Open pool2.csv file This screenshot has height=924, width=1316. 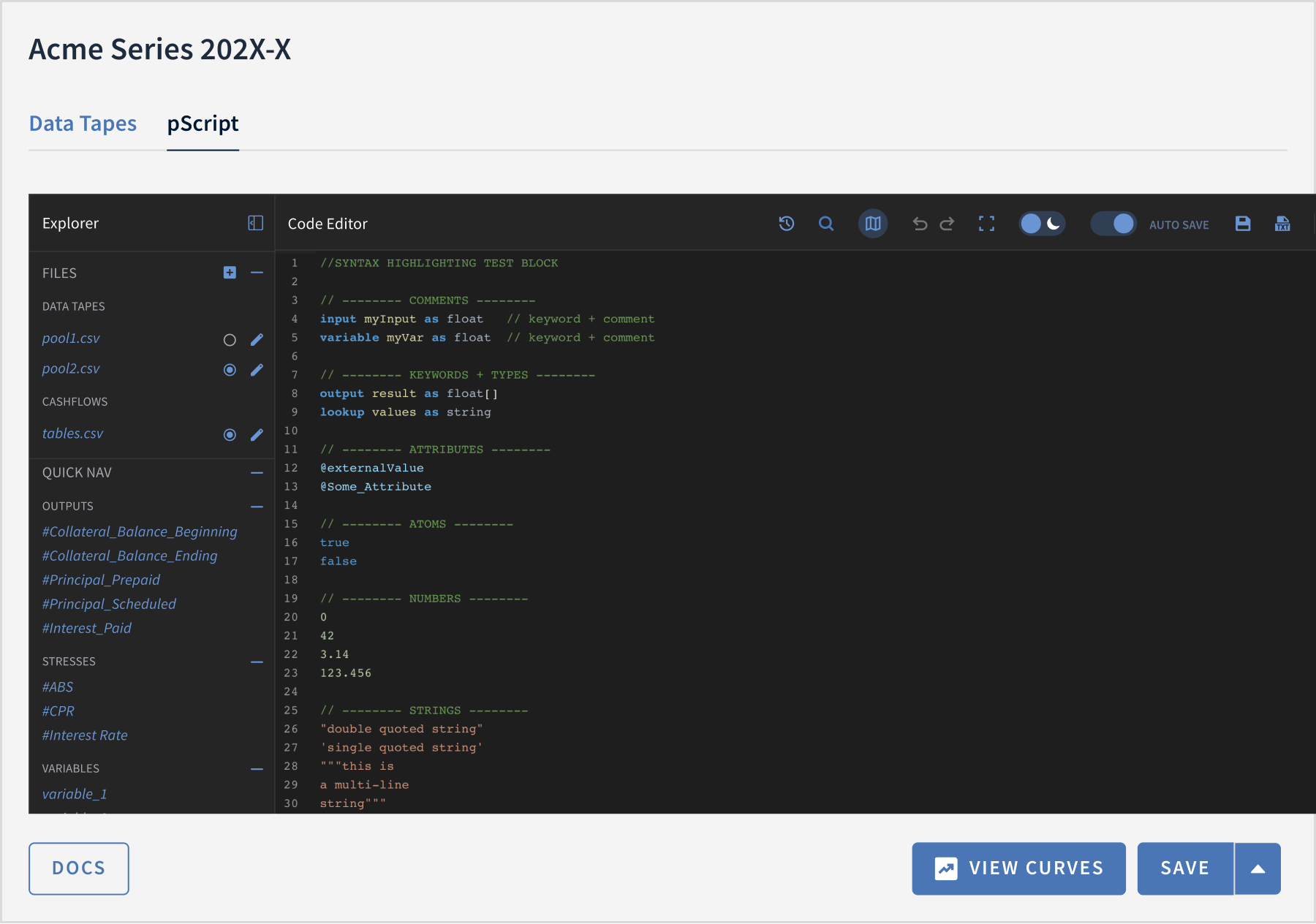tap(71, 368)
